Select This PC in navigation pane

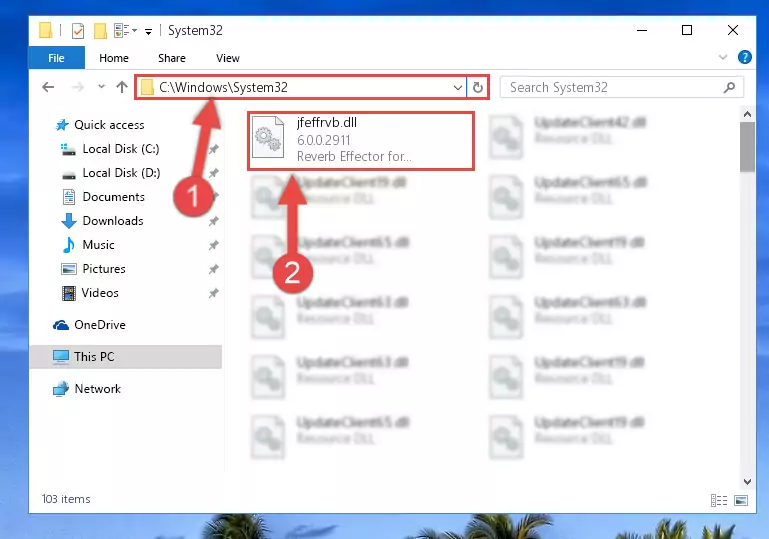coord(126,357)
